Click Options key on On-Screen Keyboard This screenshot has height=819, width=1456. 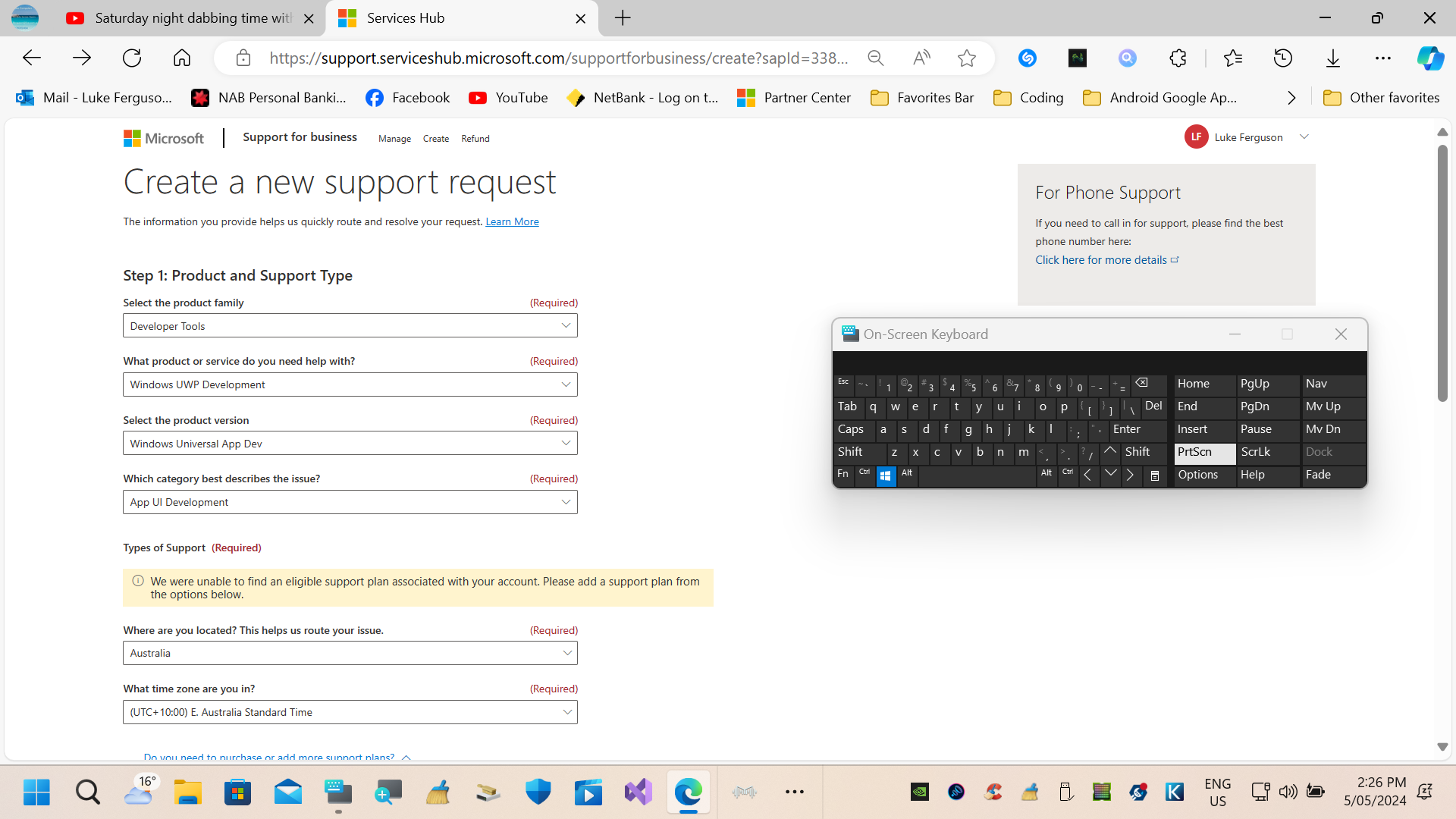1204,475
